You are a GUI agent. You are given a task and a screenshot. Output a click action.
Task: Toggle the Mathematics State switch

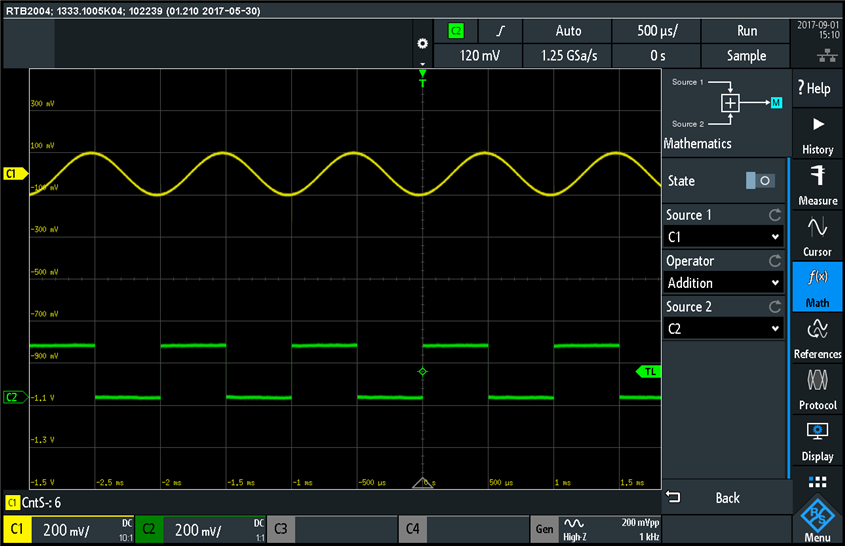click(x=760, y=181)
